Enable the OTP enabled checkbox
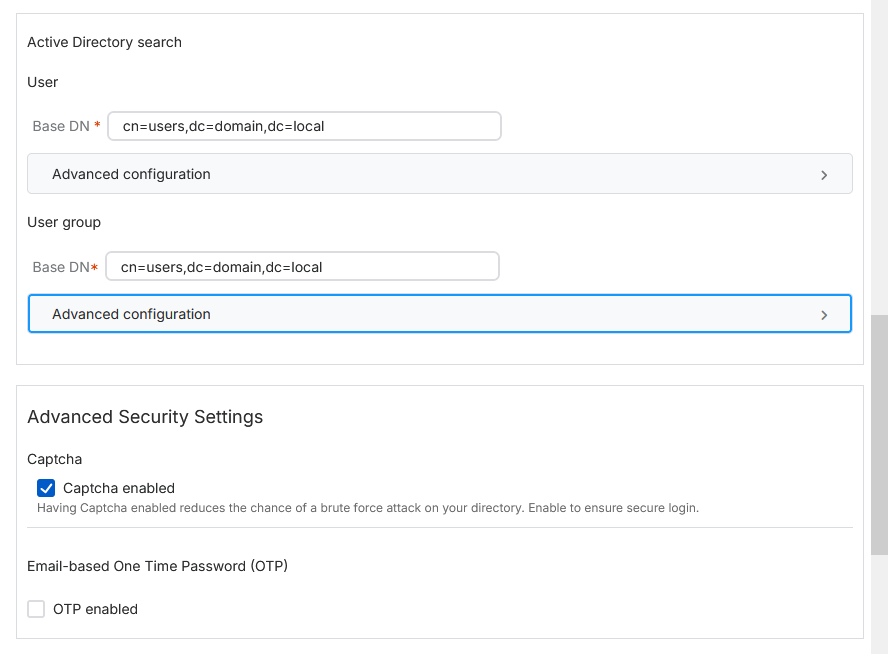Image resolution: width=895 pixels, height=654 pixels. (x=36, y=609)
